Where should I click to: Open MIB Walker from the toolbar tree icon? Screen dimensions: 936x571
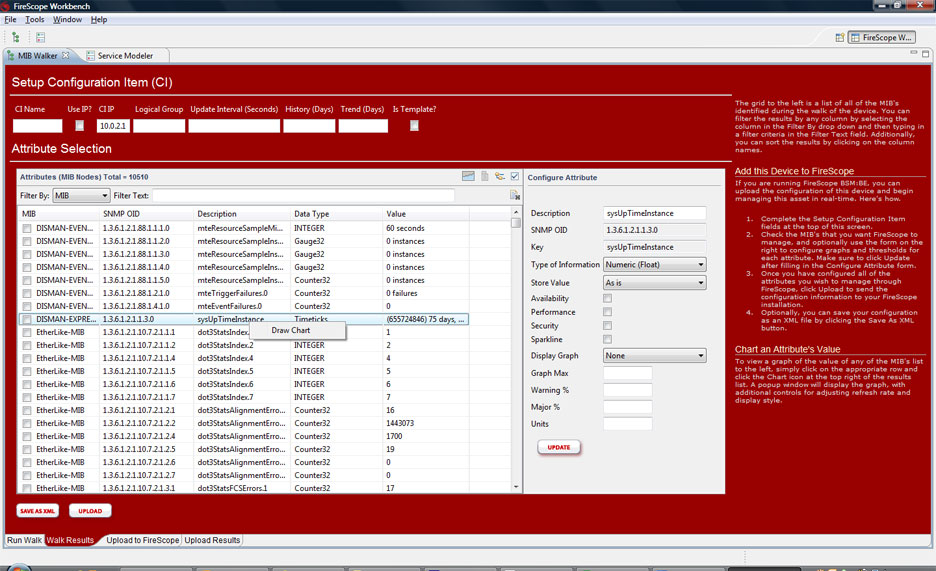[x=16, y=38]
